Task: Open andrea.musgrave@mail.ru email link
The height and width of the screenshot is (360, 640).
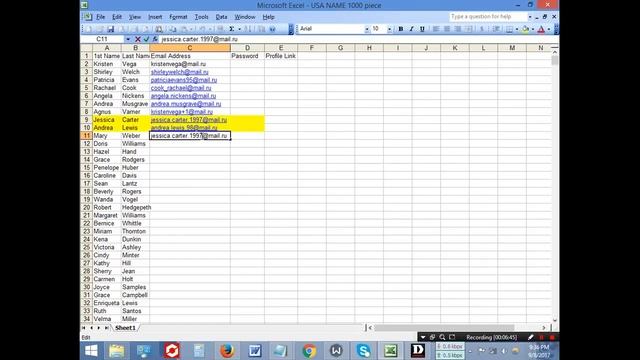Action: tap(186, 104)
